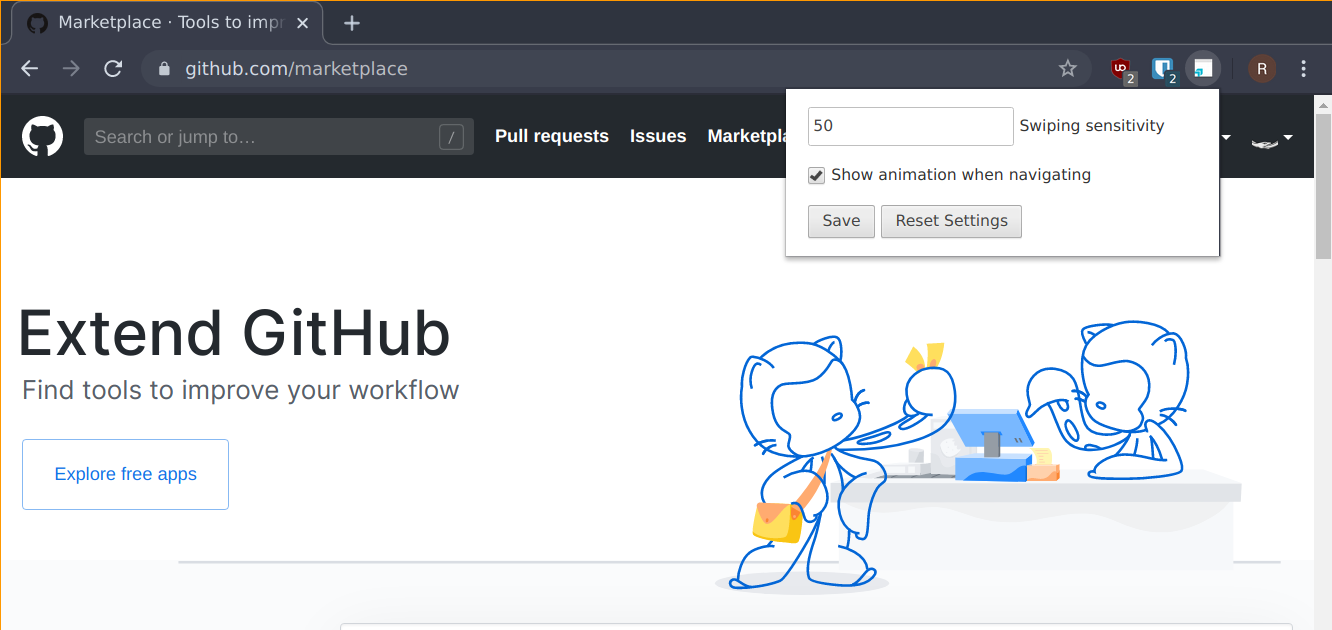The width and height of the screenshot is (1332, 630).
Task: Click the browser forward arrow
Action: pyautogui.click(x=71, y=68)
